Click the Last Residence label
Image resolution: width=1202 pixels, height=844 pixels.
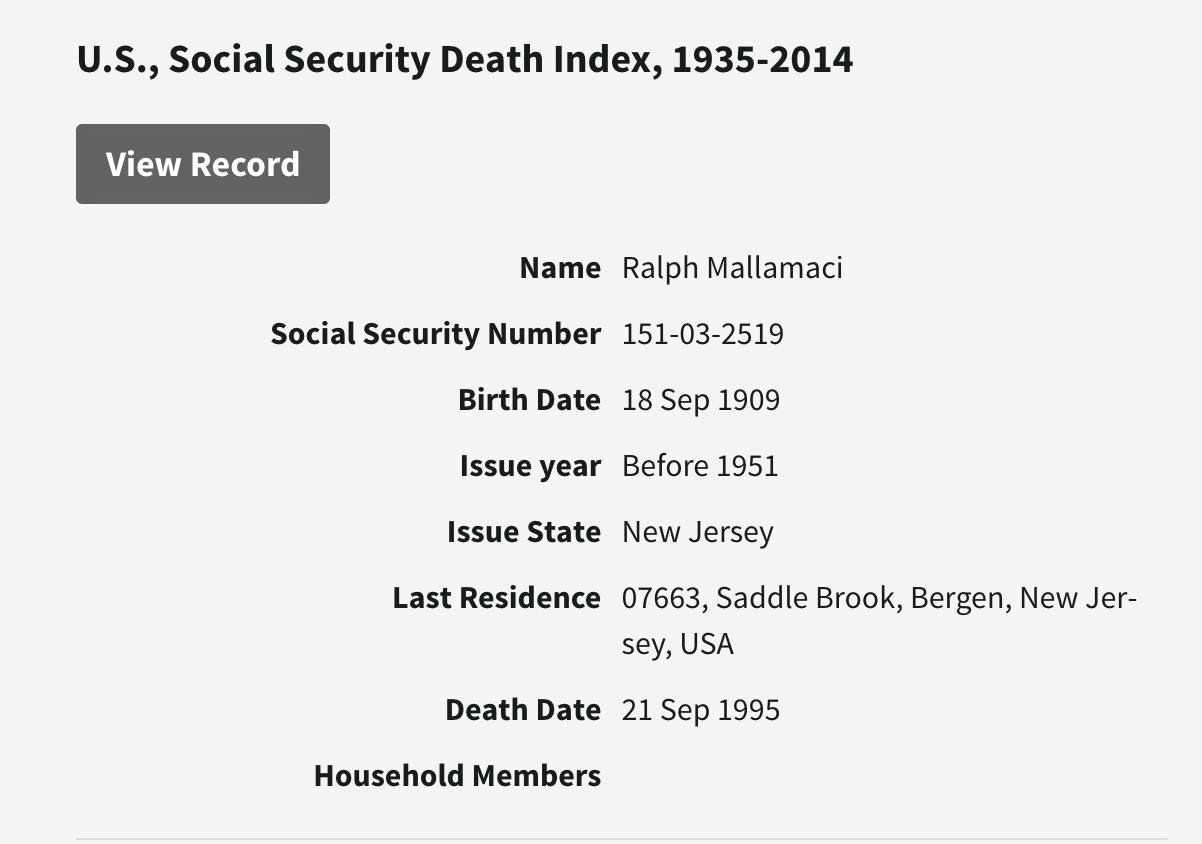pyautogui.click(x=496, y=598)
